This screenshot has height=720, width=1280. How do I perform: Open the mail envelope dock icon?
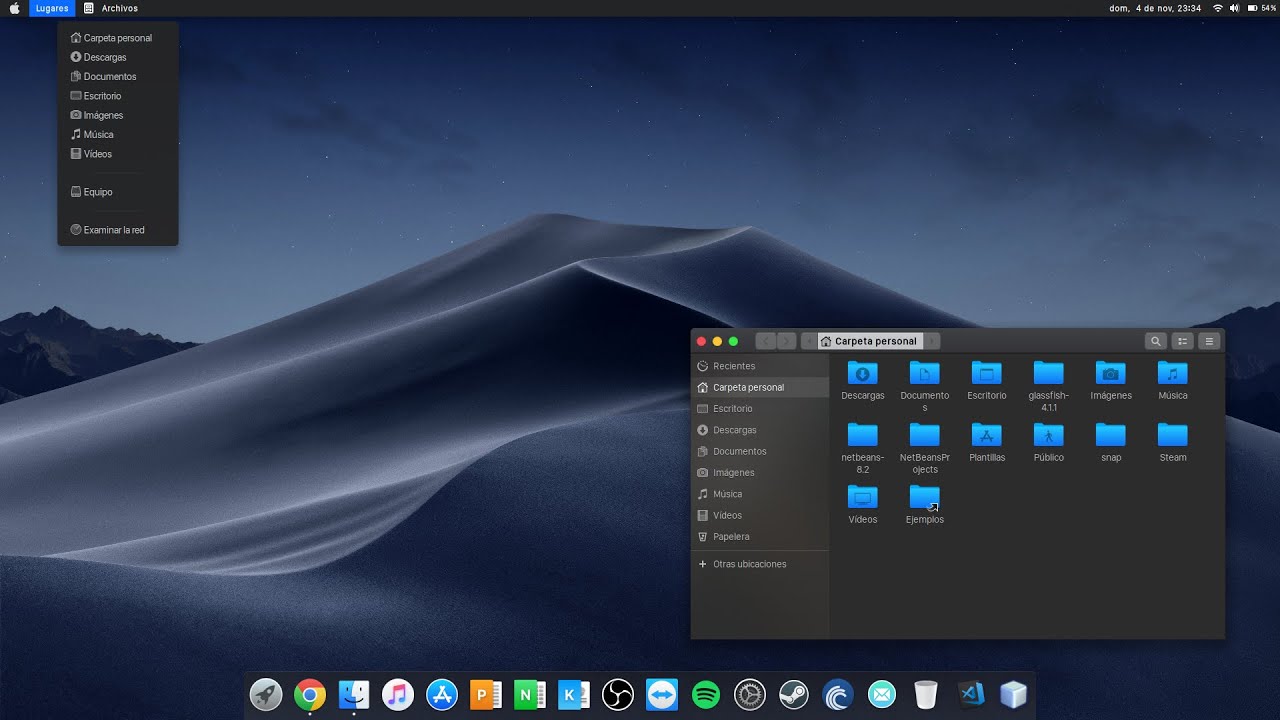882,694
